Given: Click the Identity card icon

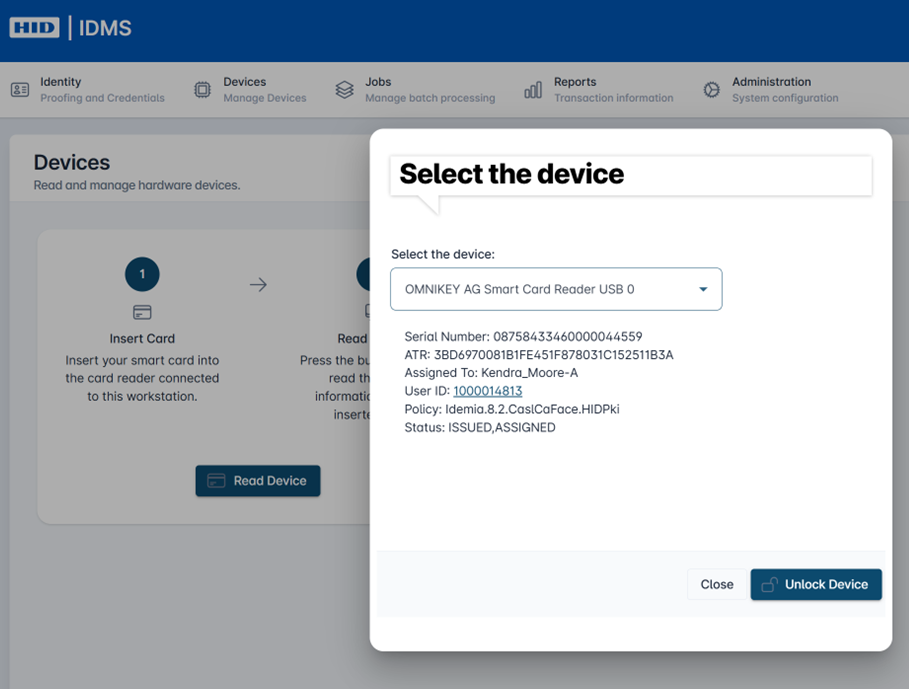Looking at the screenshot, I should point(20,90).
